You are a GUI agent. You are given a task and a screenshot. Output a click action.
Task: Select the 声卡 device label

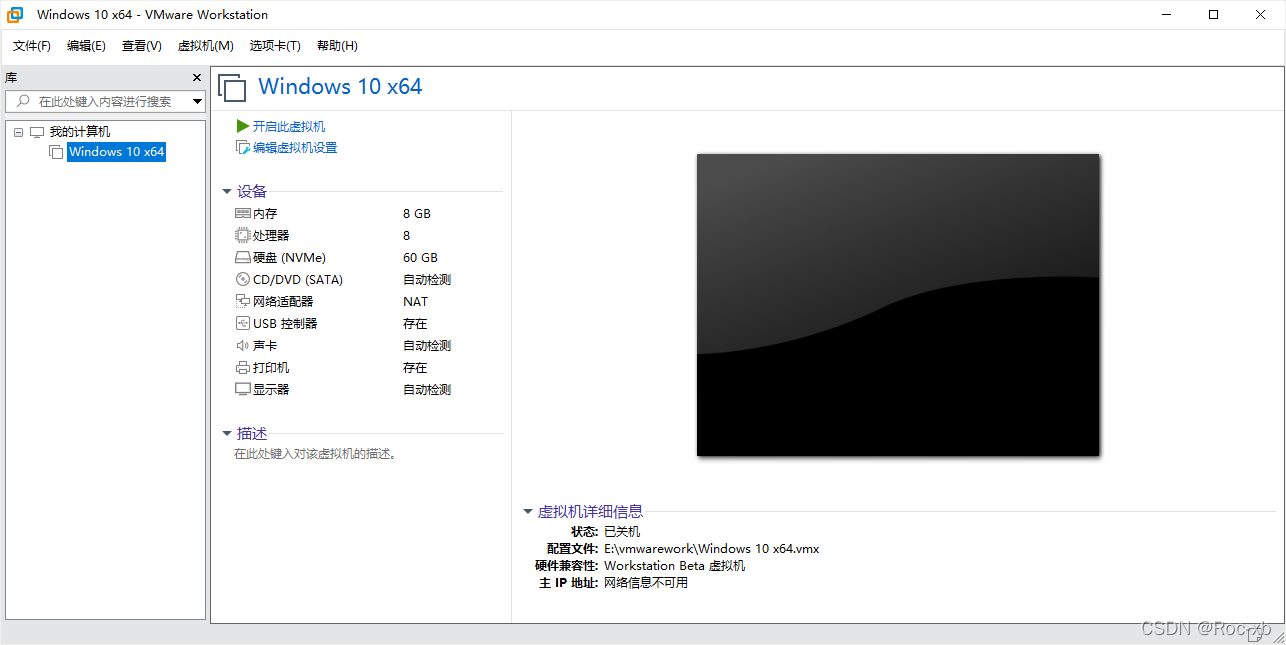[265, 346]
